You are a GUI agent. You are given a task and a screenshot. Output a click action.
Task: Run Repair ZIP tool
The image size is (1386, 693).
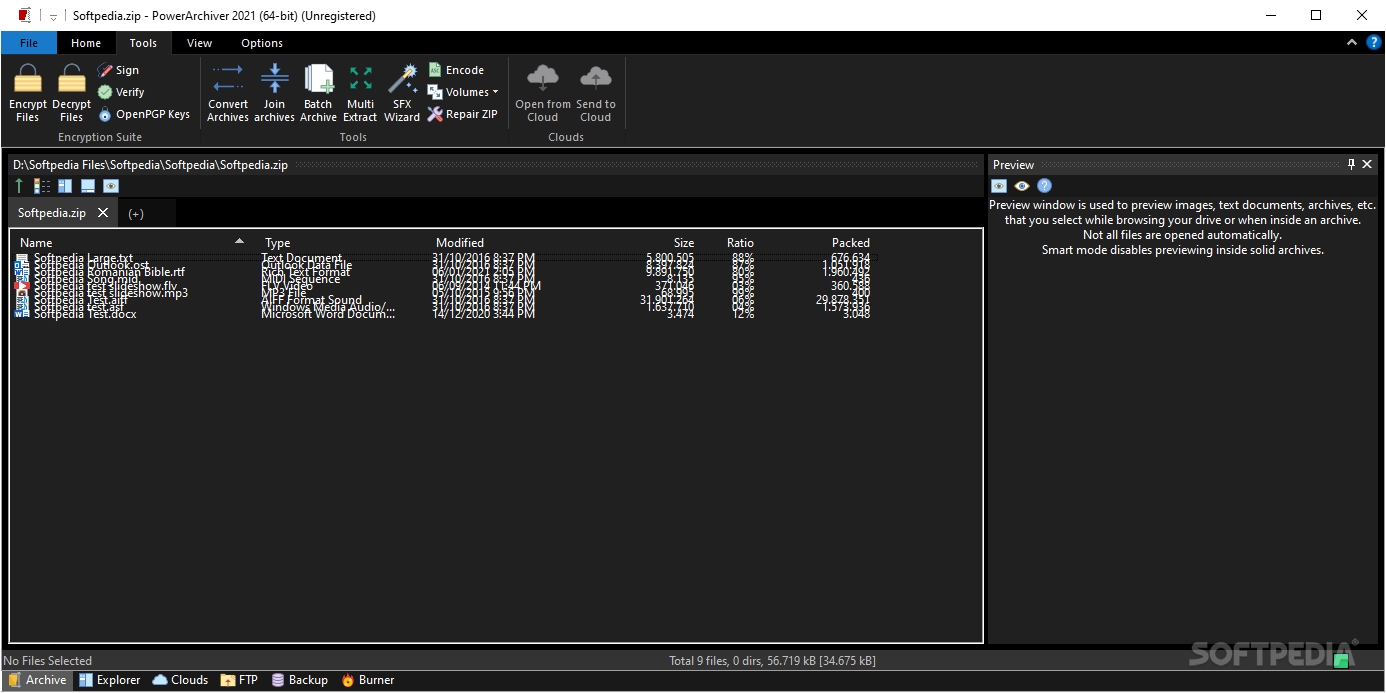click(x=462, y=114)
